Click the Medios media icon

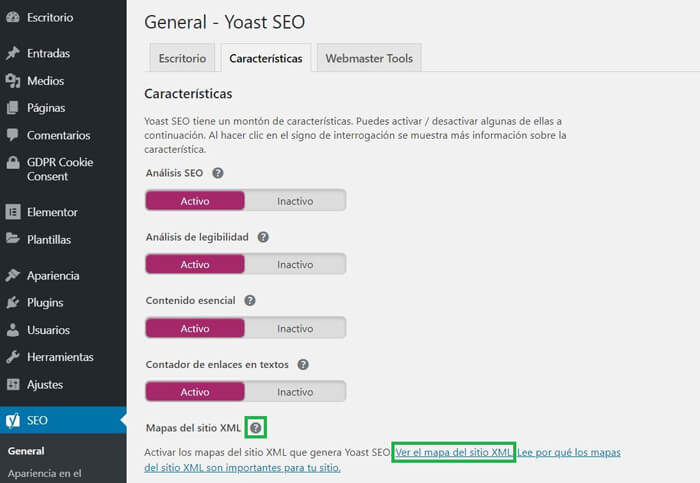(13, 81)
